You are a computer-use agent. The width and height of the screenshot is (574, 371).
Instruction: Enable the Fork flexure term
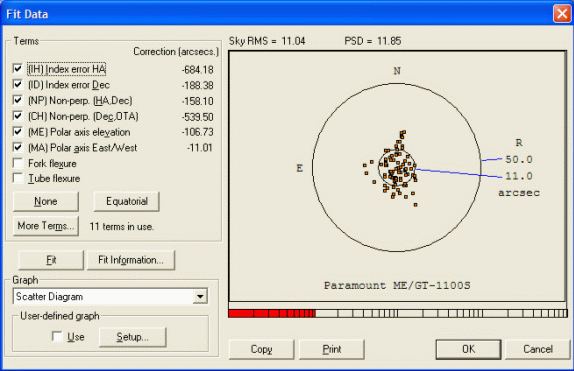click(17, 163)
